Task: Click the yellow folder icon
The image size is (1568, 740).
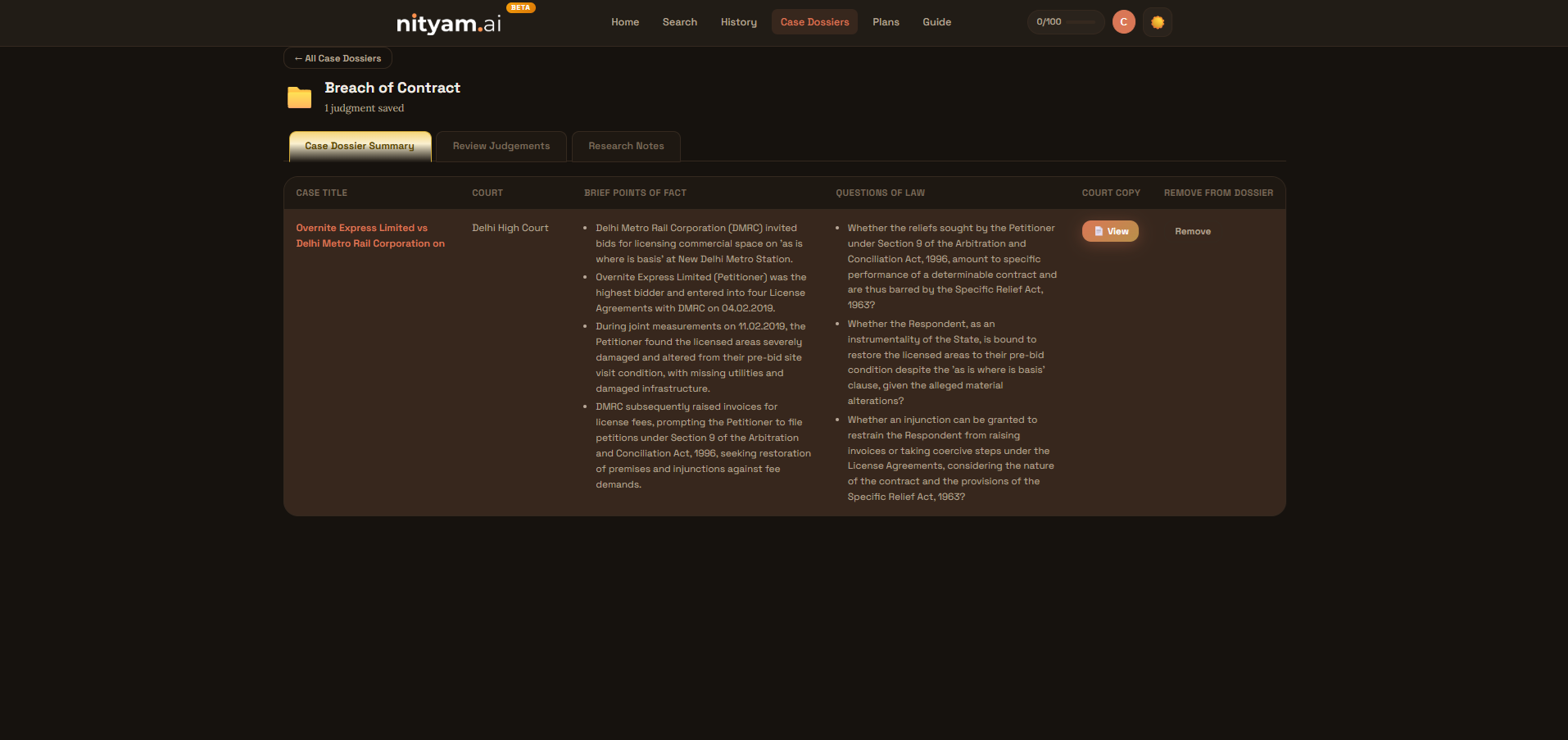Action: coord(299,98)
